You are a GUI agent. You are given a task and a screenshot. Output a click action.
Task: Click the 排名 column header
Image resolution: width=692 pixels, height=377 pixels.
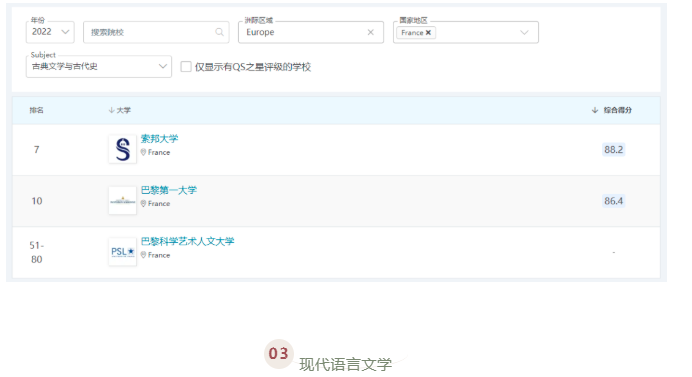(x=37, y=110)
